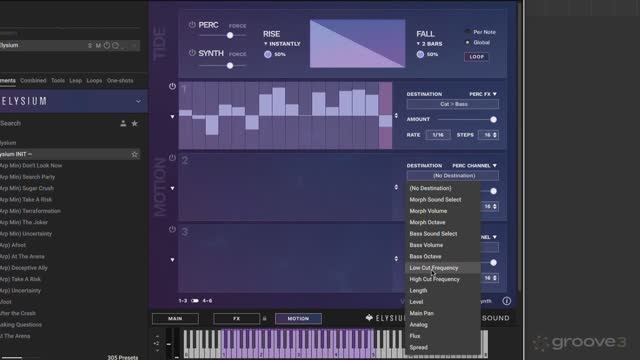Open the lane 1 Rate 1/16 selector
This screenshot has width=640, height=360.
[438, 135]
